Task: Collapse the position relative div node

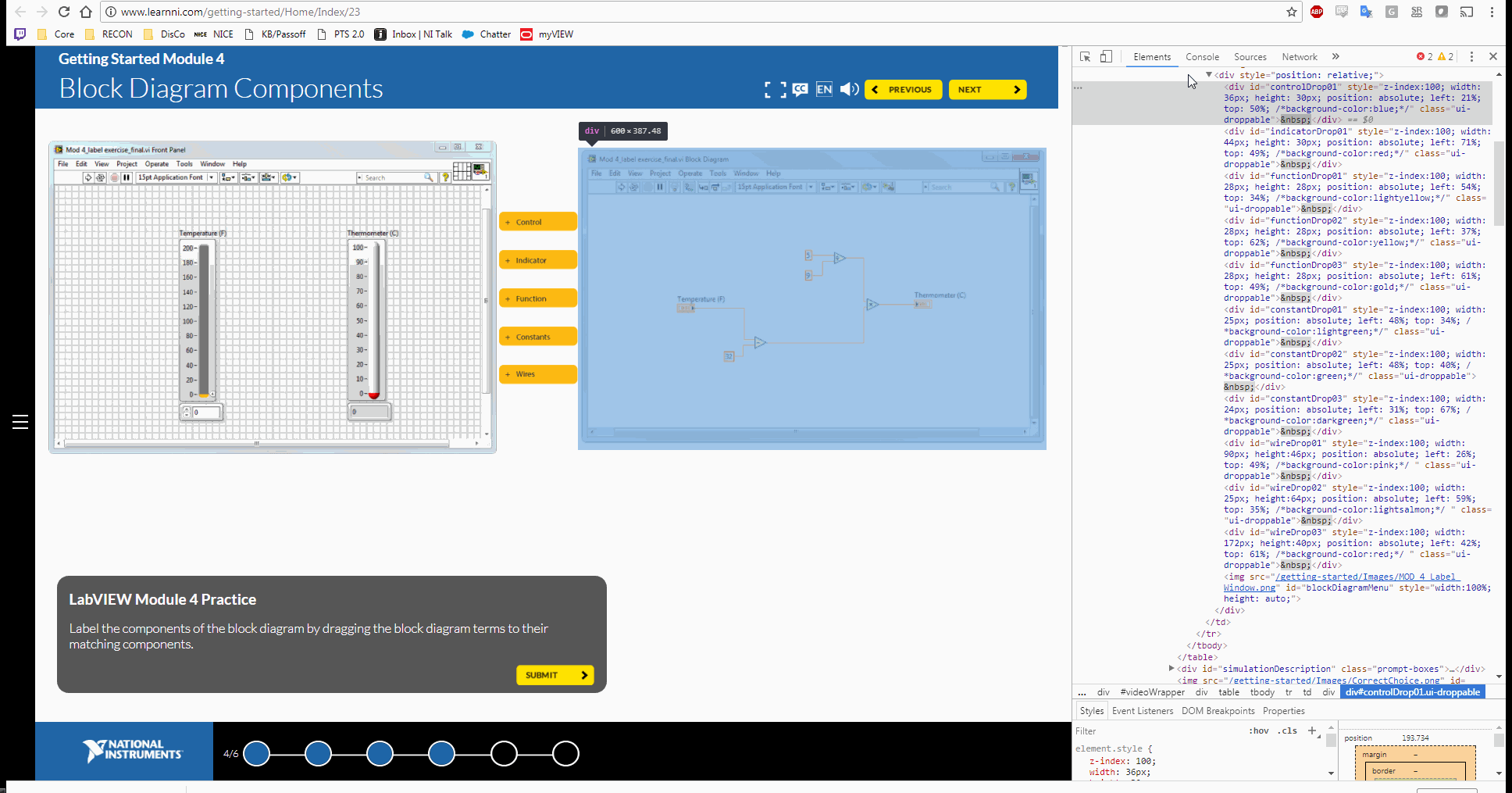Action: (x=1209, y=75)
